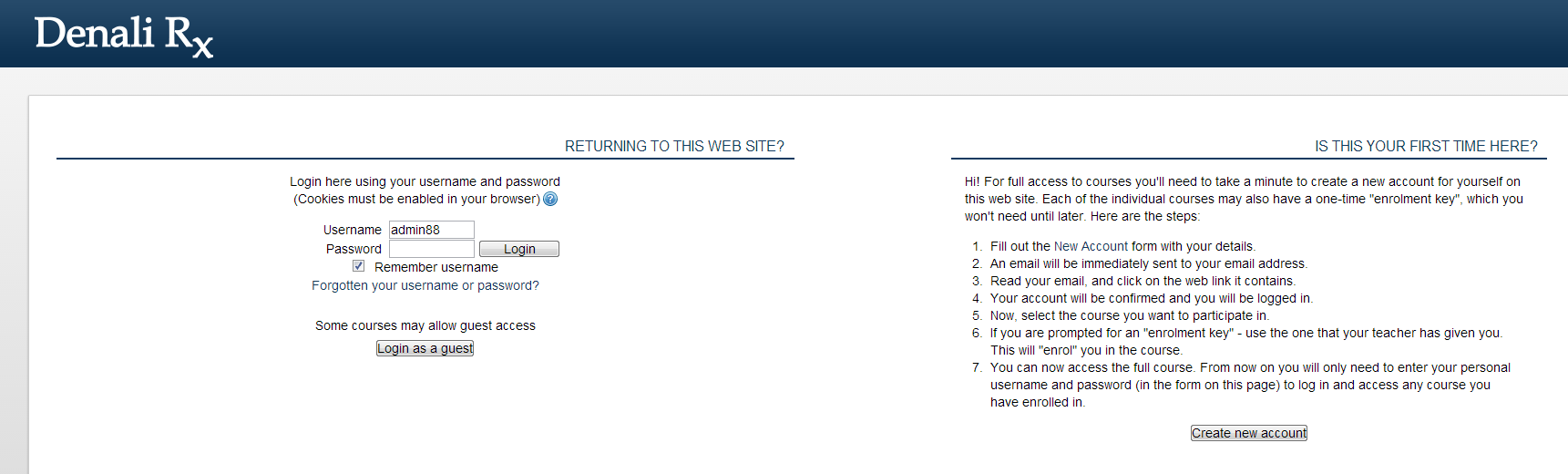
Task: Follow the New Account form link
Action: tap(1091, 246)
